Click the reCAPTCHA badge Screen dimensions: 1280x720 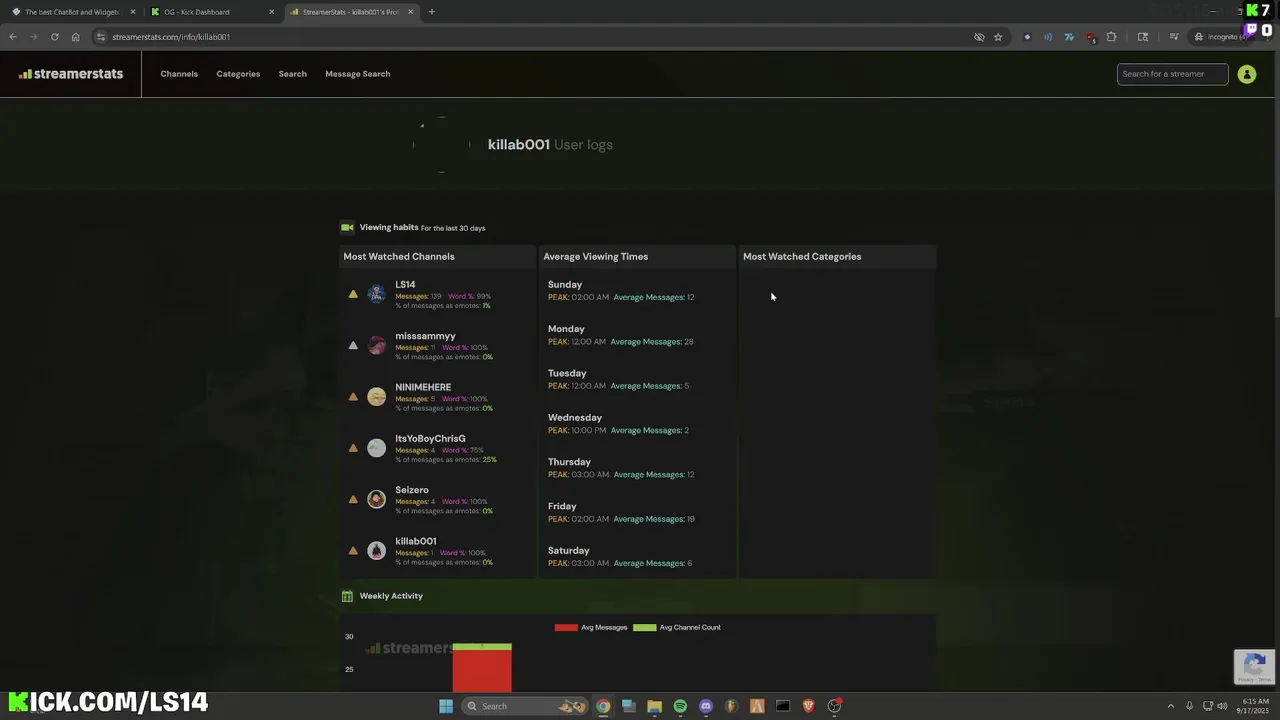click(x=1255, y=666)
